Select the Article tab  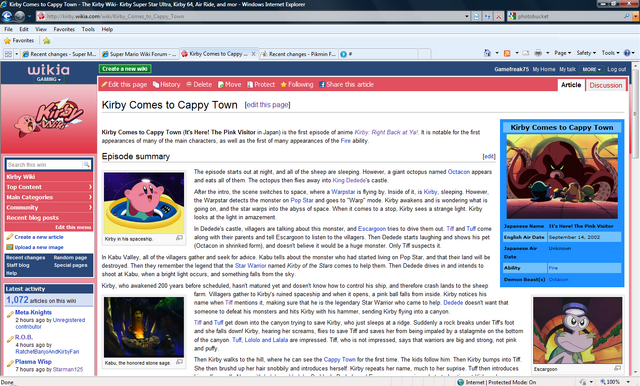point(571,85)
